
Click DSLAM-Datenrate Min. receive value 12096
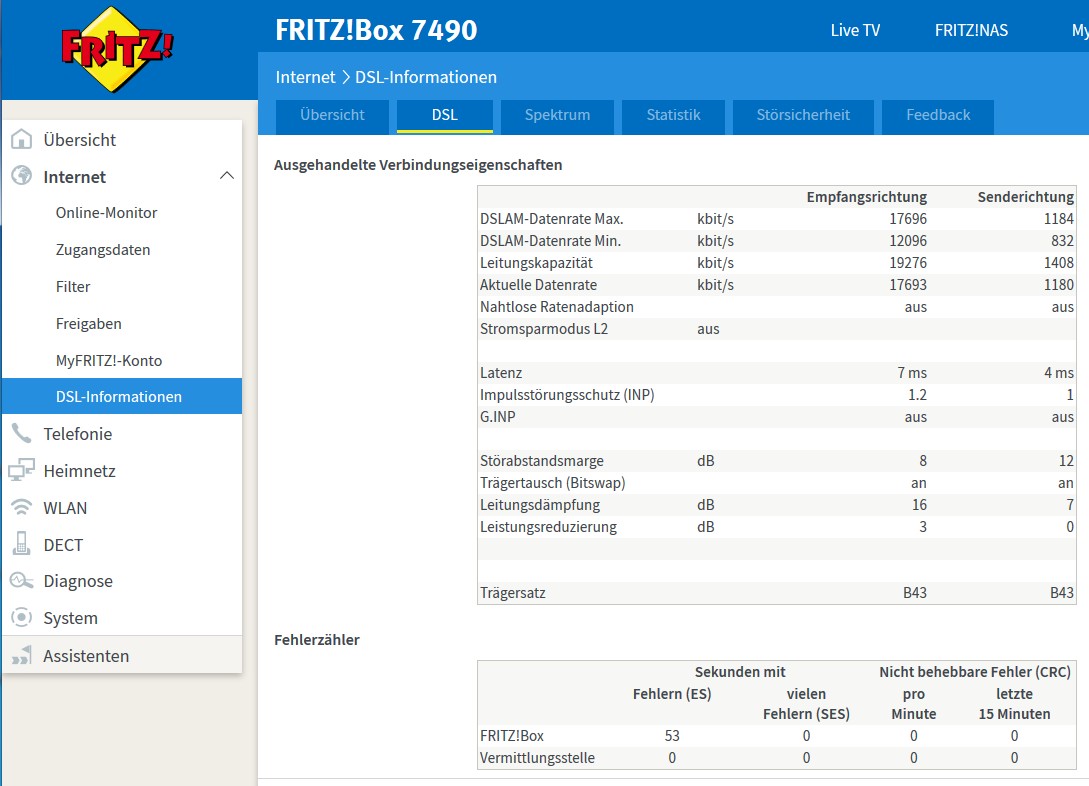pyautogui.click(x=908, y=241)
